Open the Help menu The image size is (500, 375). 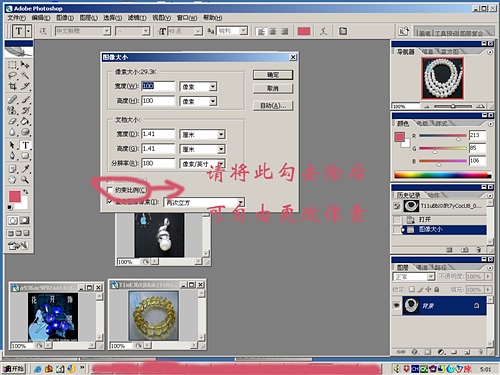(213, 18)
